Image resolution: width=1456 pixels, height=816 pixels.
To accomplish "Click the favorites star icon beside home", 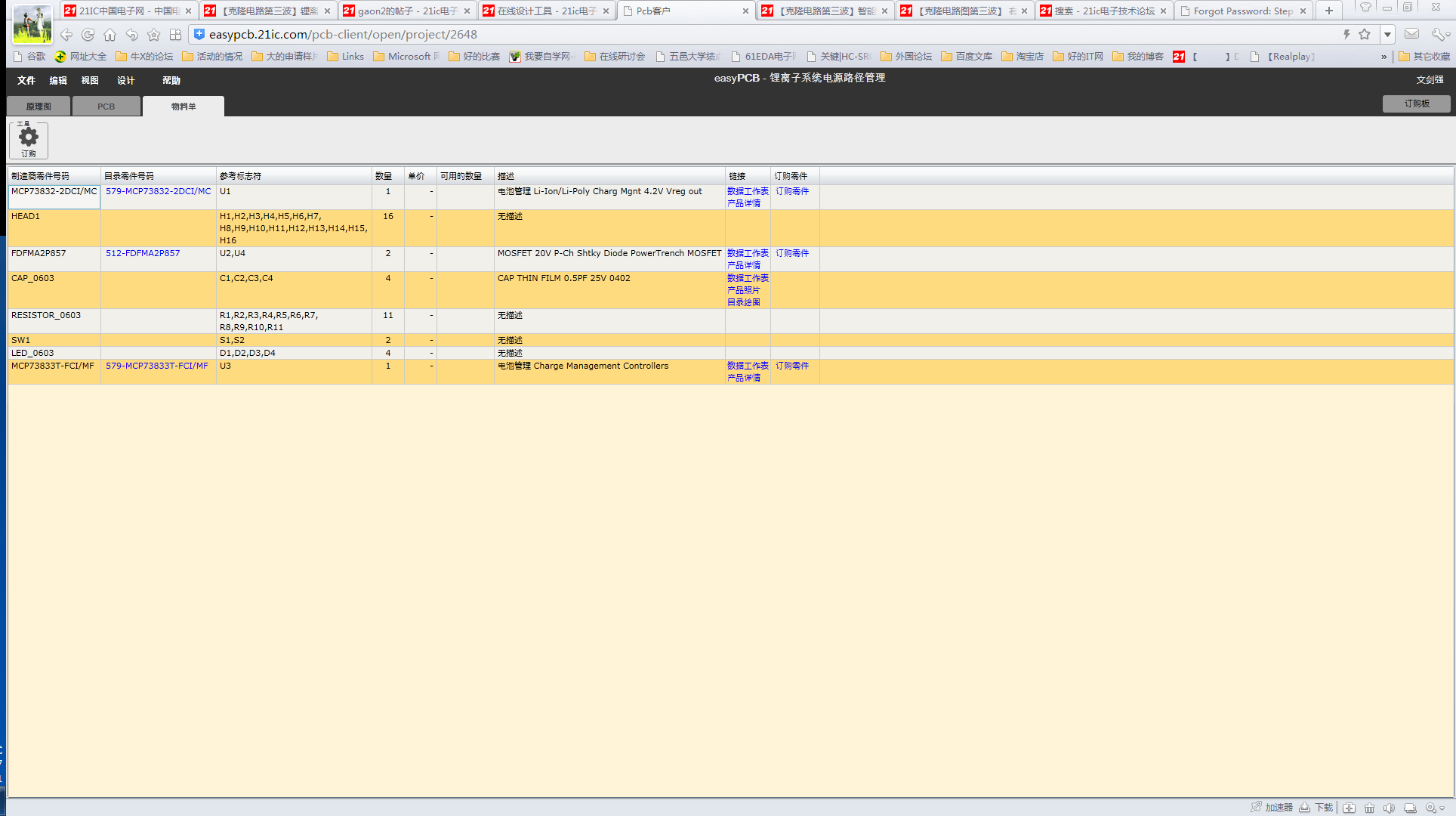I will point(154,35).
